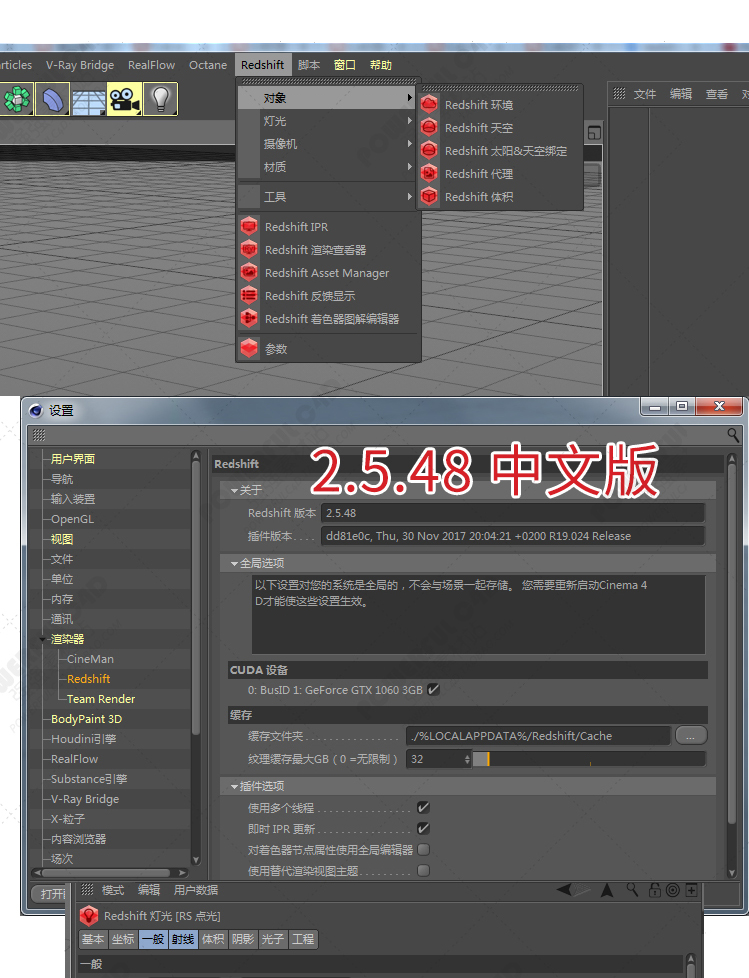Expand the 材质 submenu
Image resolution: width=749 pixels, height=978 pixels.
[329, 167]
